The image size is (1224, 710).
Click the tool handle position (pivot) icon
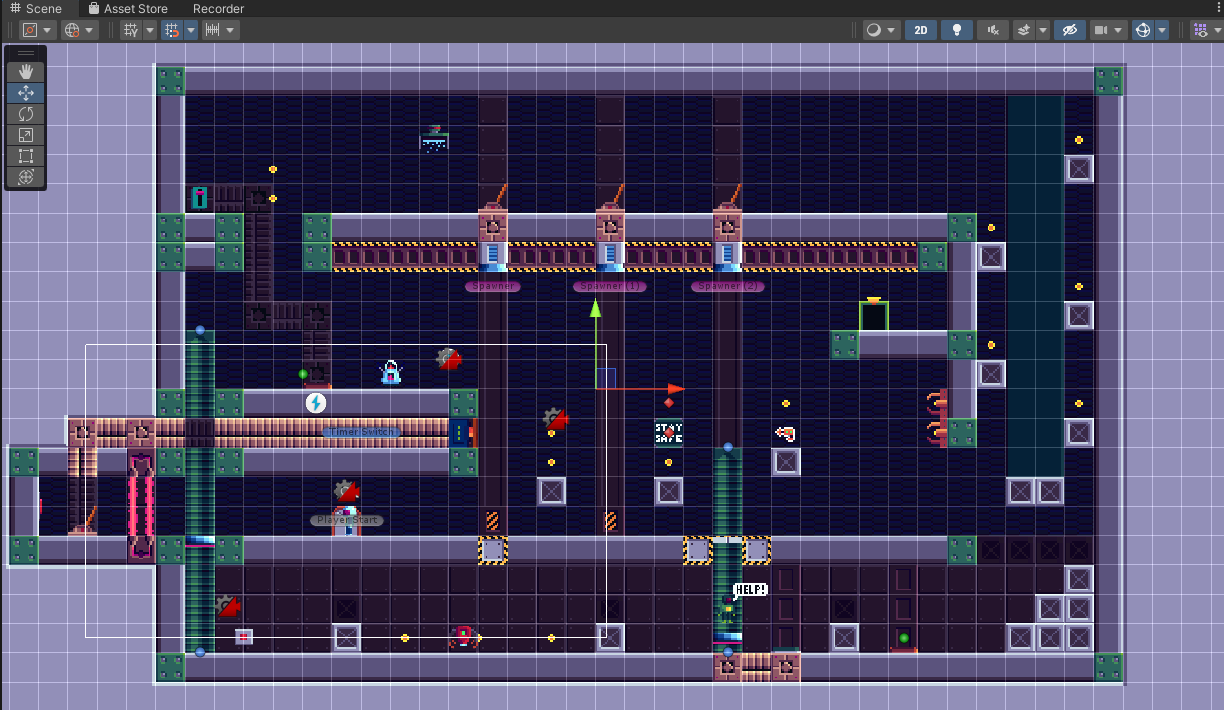tap(30, 30)
